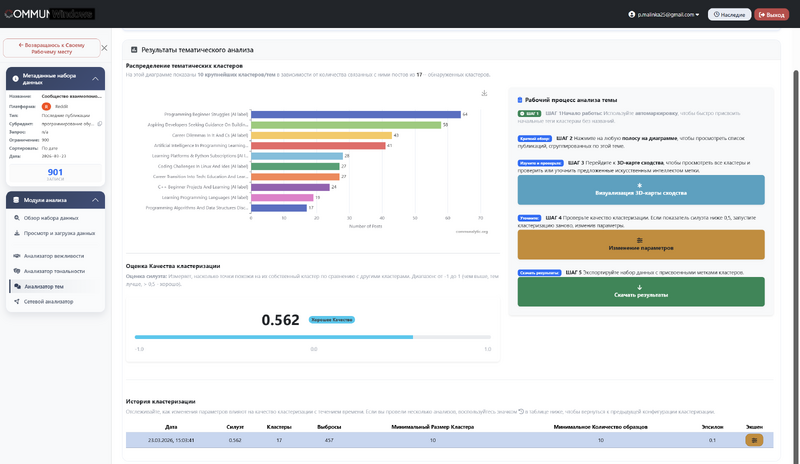
Task: Click the green Скачать результаты button
Action: [x=642, y=291]
